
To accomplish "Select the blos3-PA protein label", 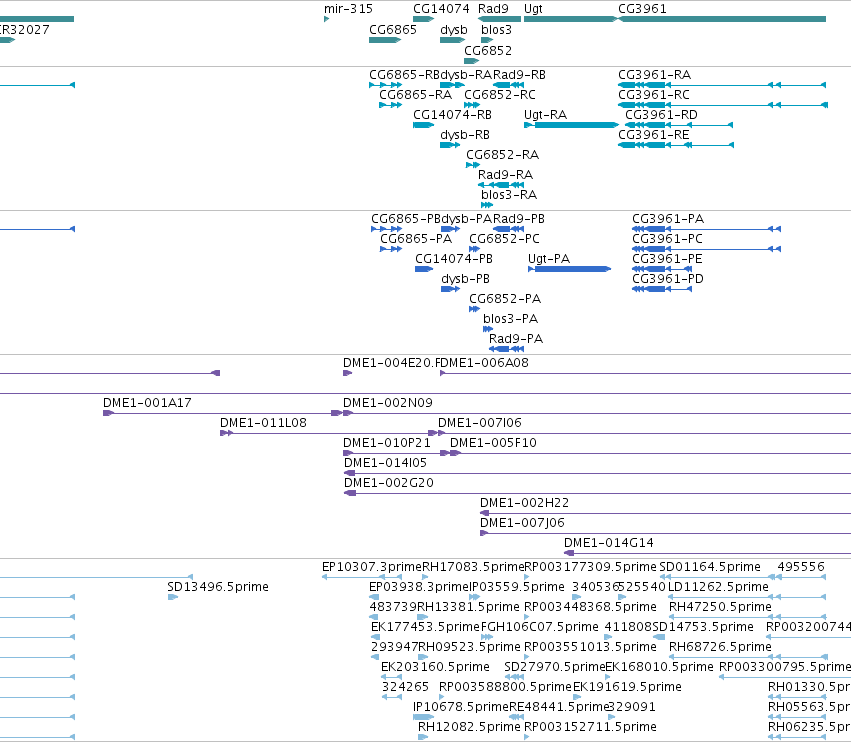I will (x=510, y=319).
